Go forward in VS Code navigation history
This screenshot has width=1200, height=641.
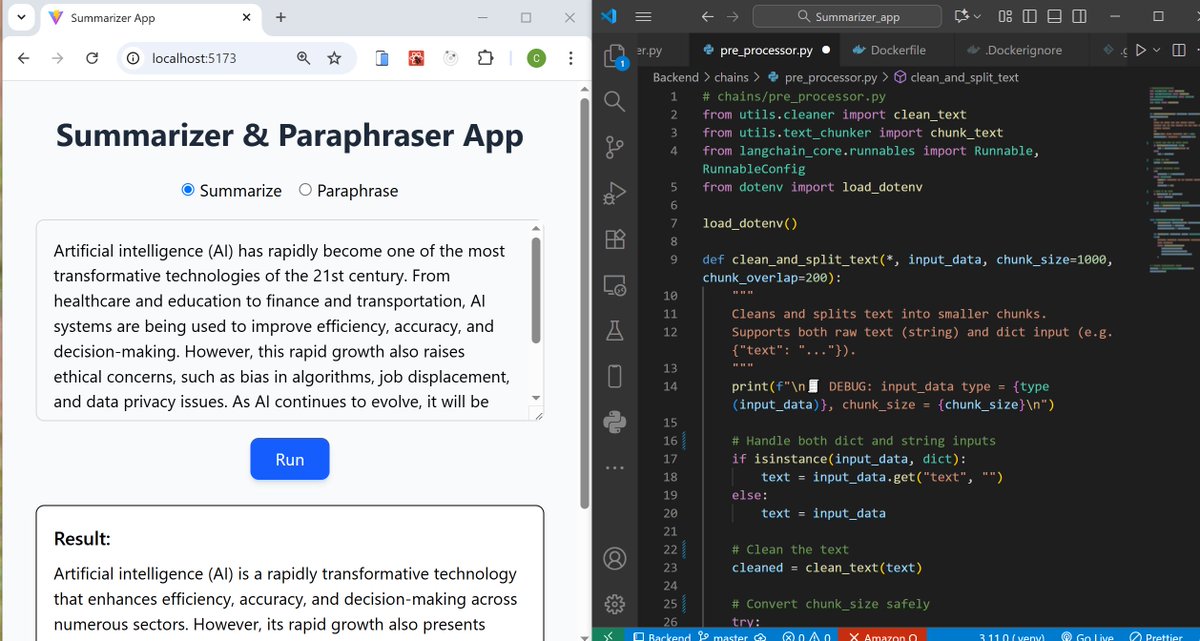tap(733, 16)
